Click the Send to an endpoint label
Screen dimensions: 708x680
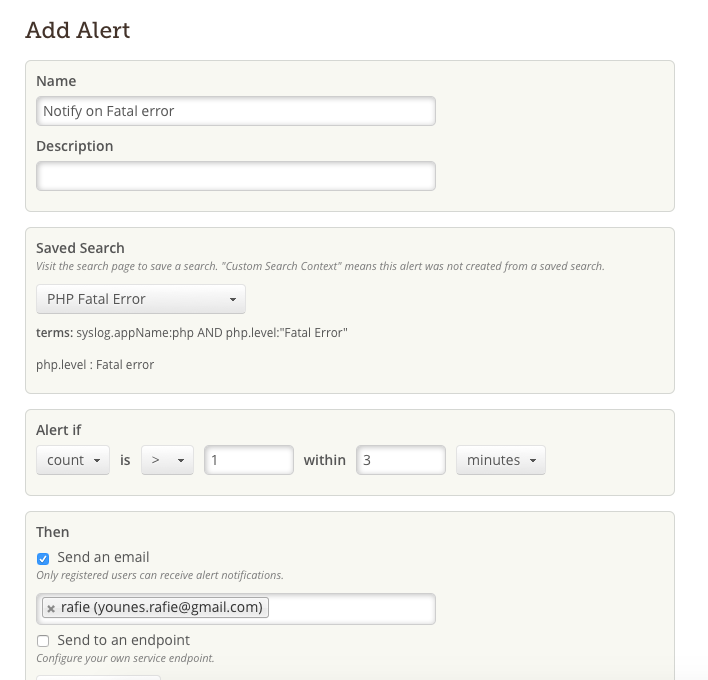123,640
